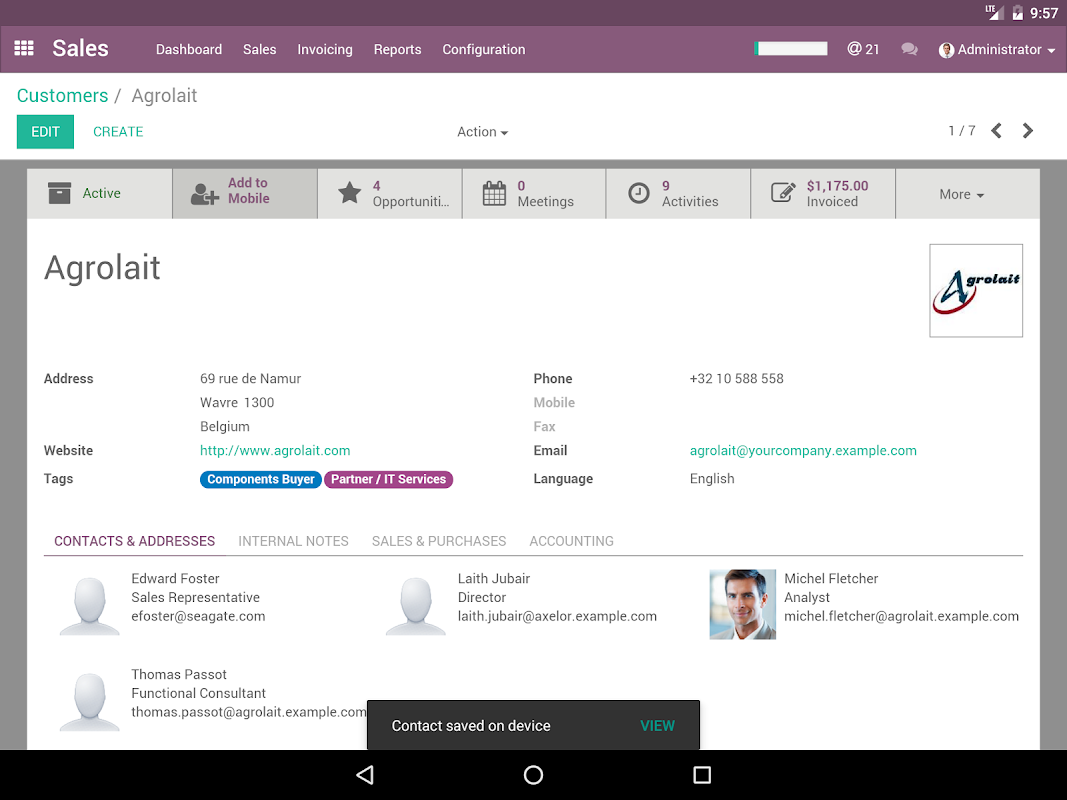1067x800 pixels.
Task: Click 0 Meetings stat label
Action: pyautogui.click(x=545, y=194)
